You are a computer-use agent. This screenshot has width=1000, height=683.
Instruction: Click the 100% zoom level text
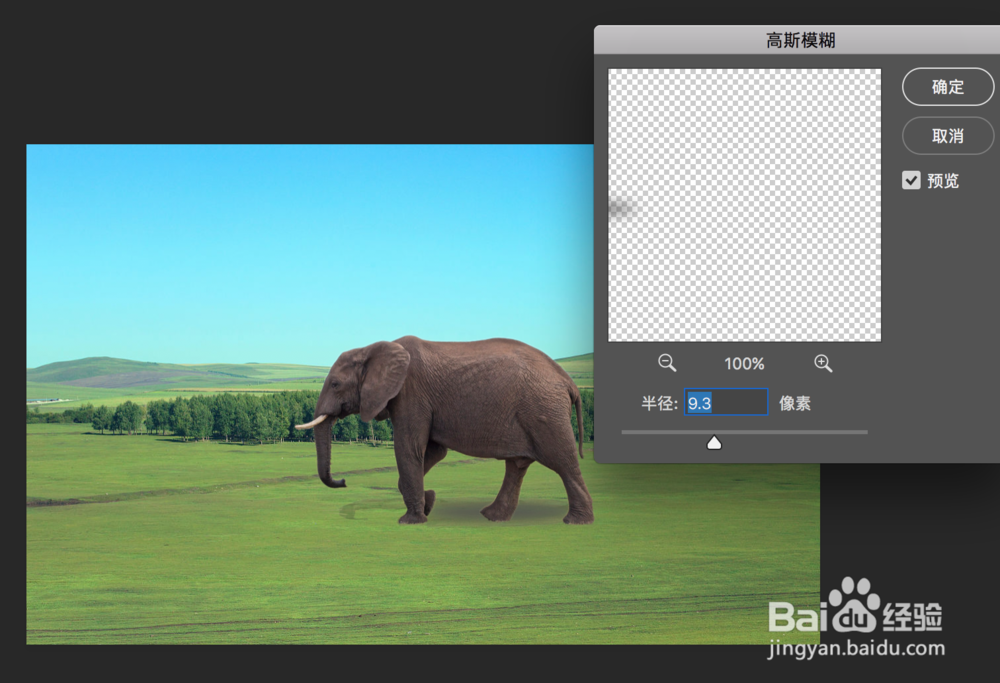click(x=744, y=364)
